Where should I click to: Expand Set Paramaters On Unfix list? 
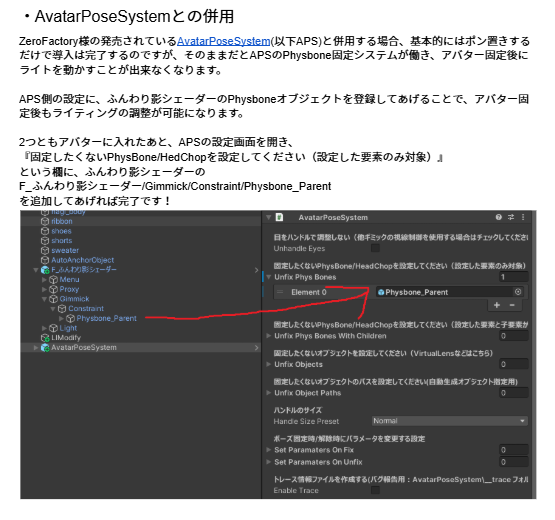pos(269,462)
